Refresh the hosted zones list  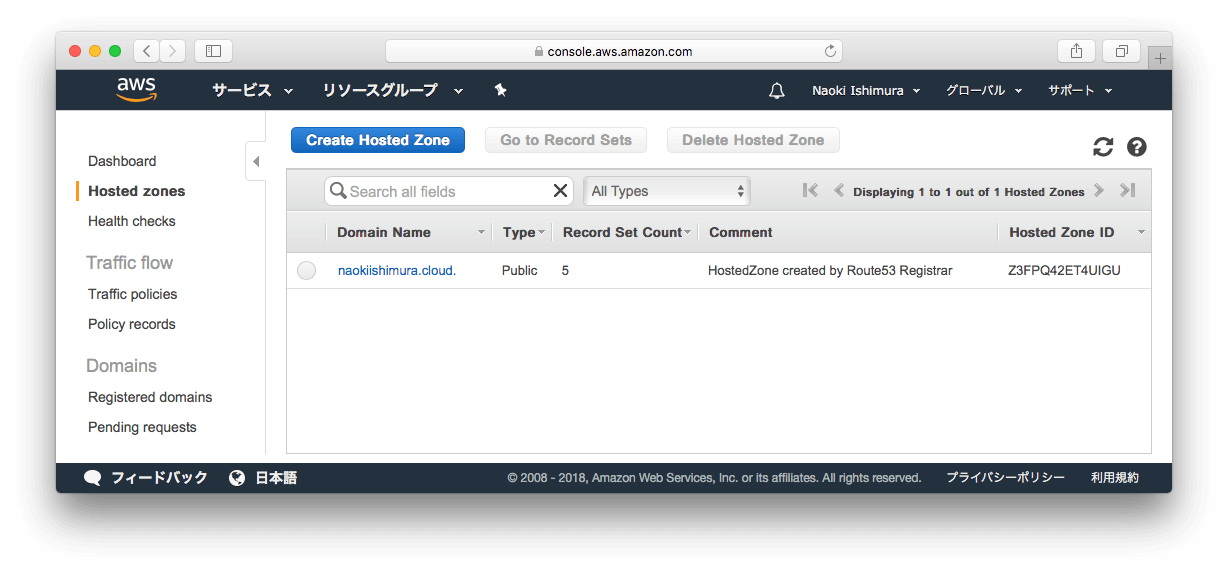pyautogui.click(x=1103, y=147)
